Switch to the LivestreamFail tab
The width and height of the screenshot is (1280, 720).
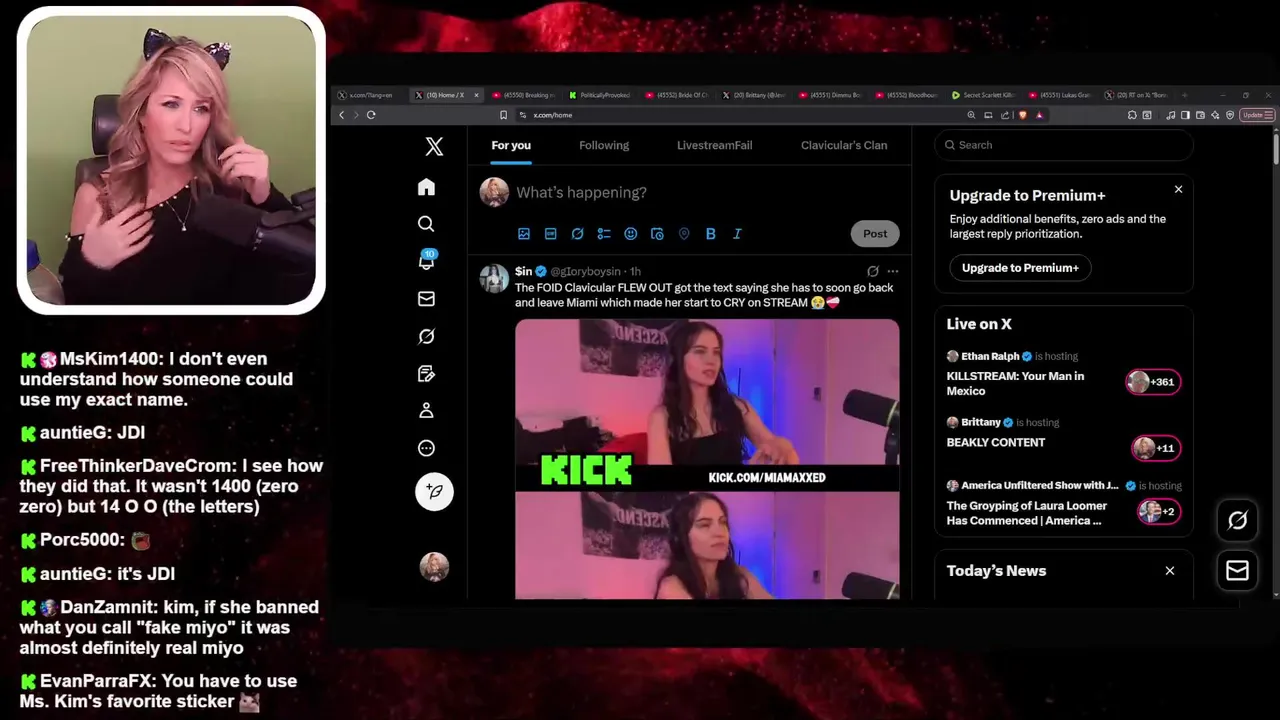[714, 145]
